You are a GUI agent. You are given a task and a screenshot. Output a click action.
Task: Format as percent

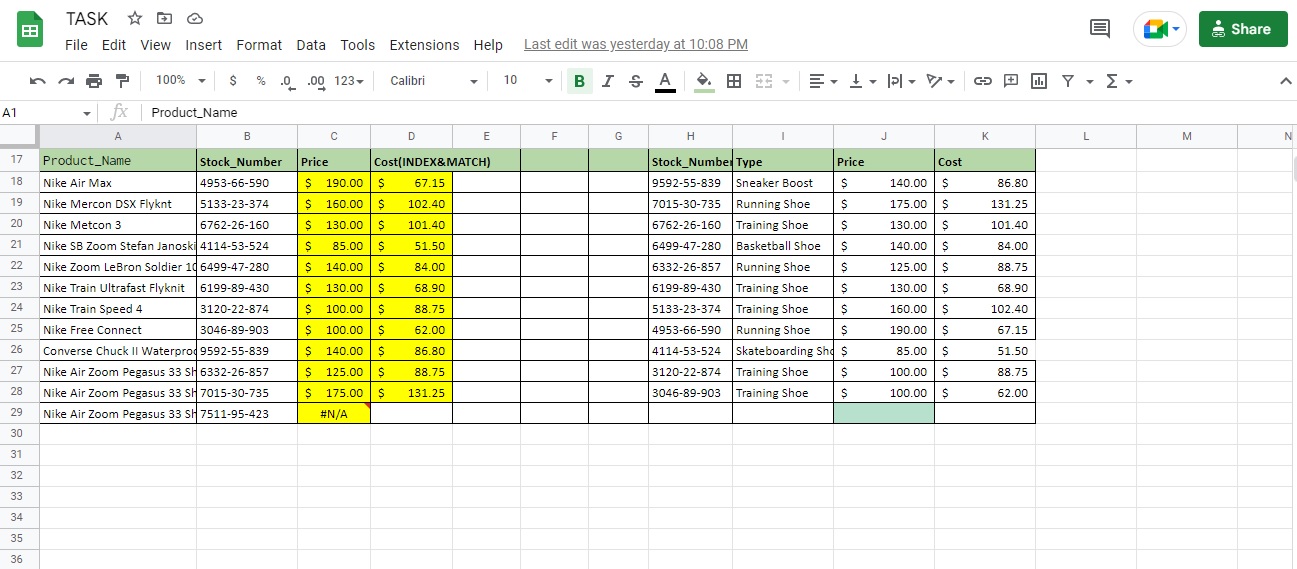pos(261,81)
